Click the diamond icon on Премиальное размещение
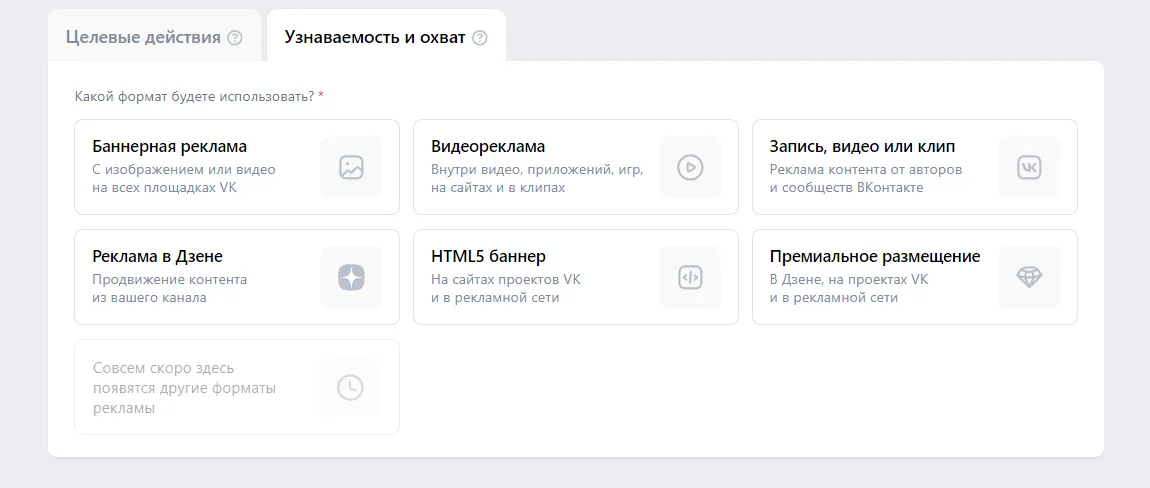 (1029, 277)
